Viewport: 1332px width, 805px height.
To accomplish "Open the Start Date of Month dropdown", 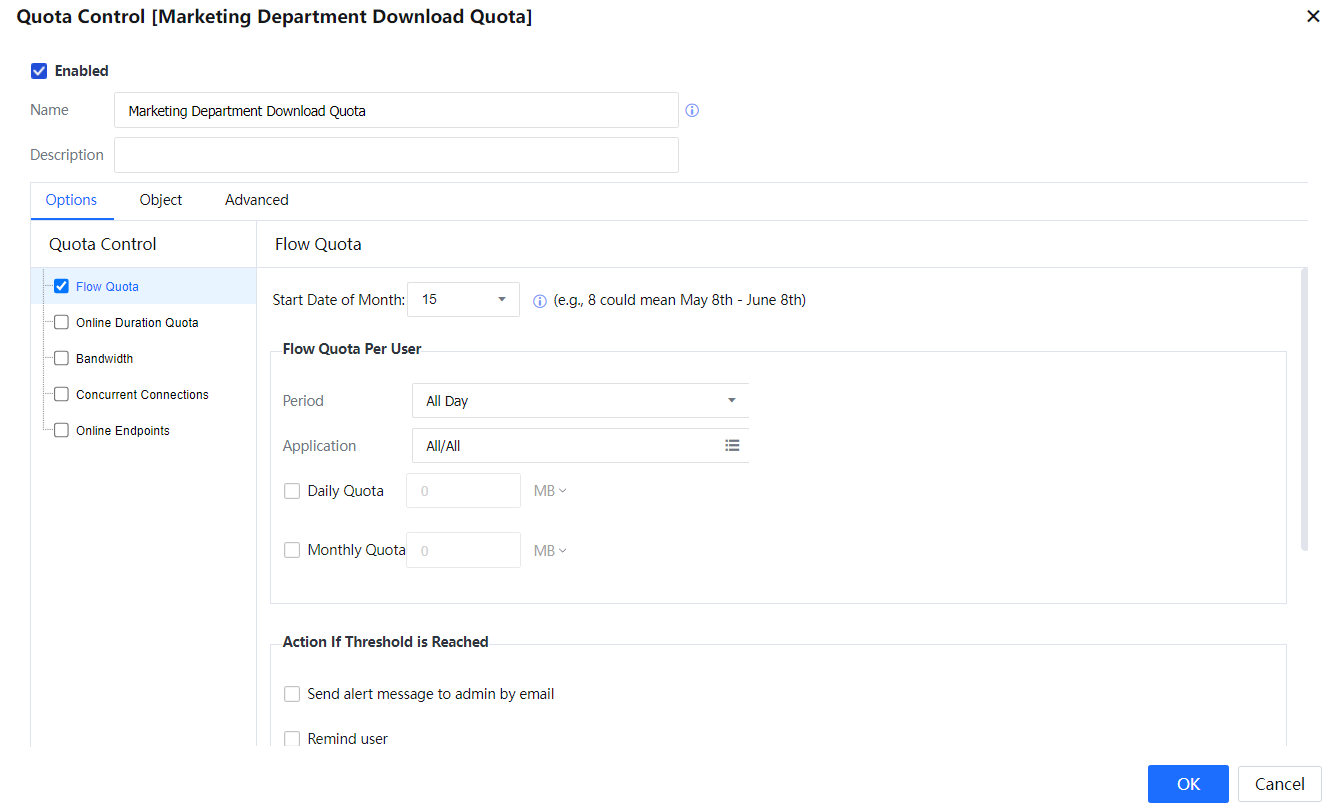I will pos(463,300).
